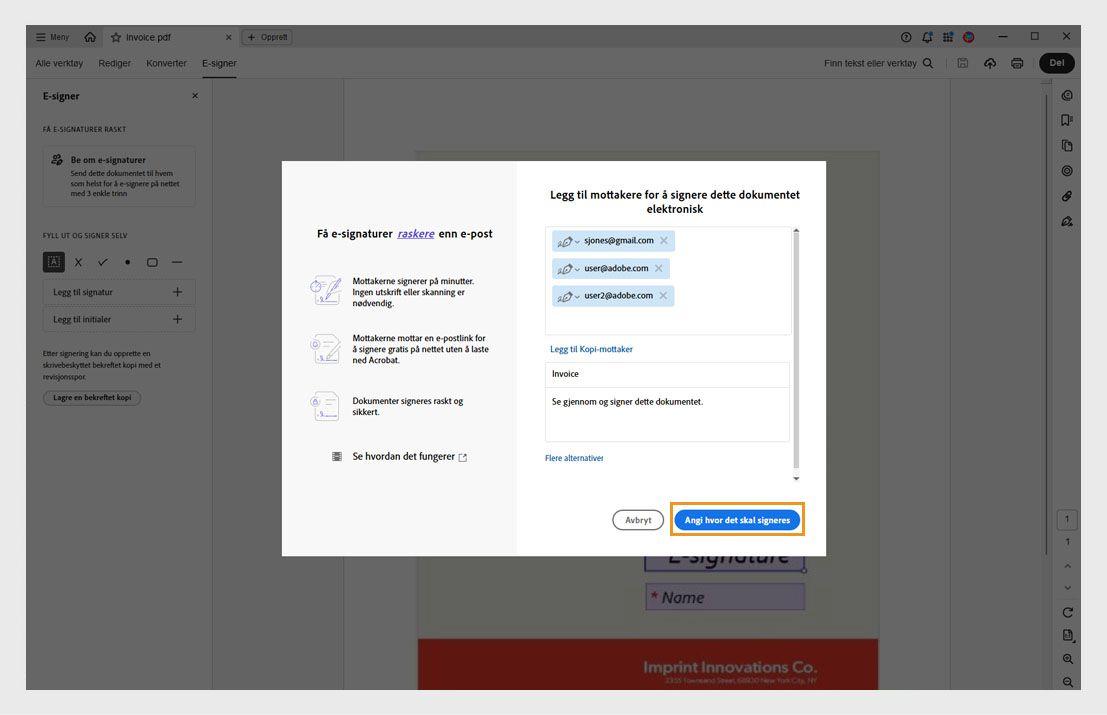Close the E-signer side panel
This screenshot has height=715, width=1107.
(x=195, y=96)
